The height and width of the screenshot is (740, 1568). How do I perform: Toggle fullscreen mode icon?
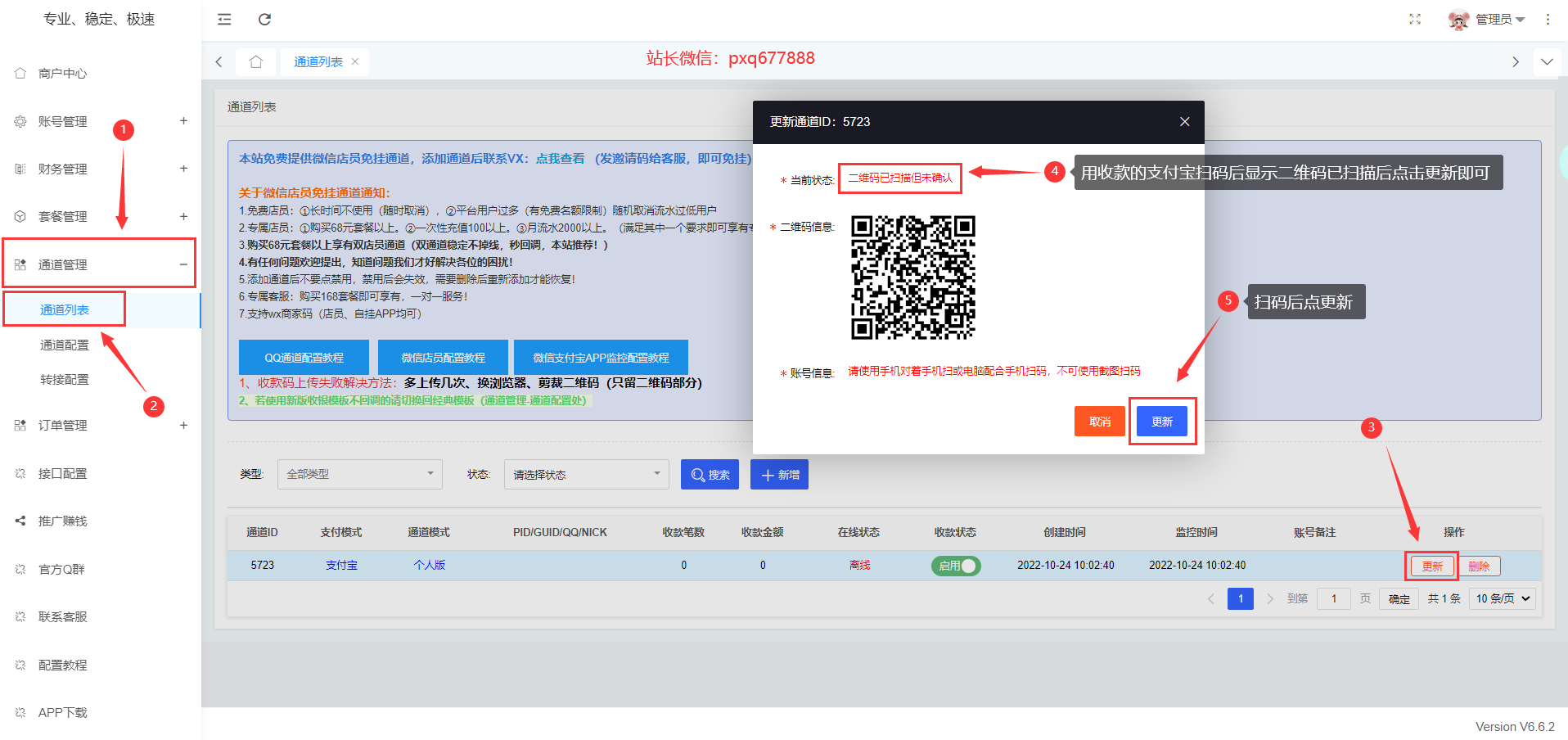point(1415,20)
